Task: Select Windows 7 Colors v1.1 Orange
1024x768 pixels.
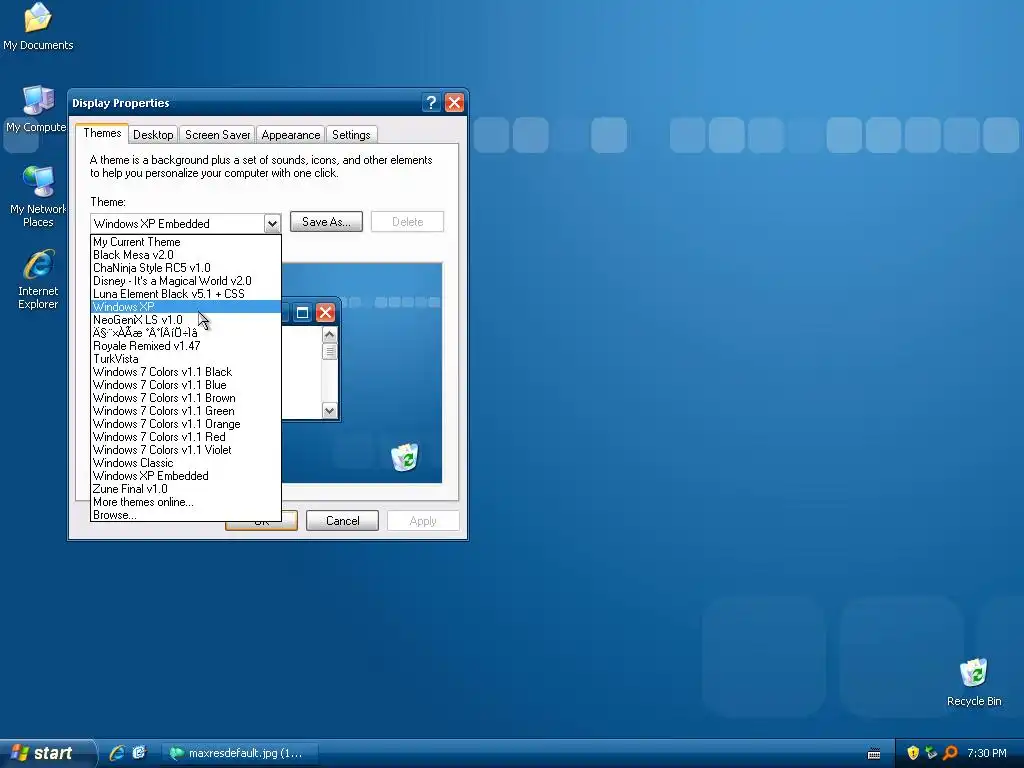Action: click(x=186, y=424)
